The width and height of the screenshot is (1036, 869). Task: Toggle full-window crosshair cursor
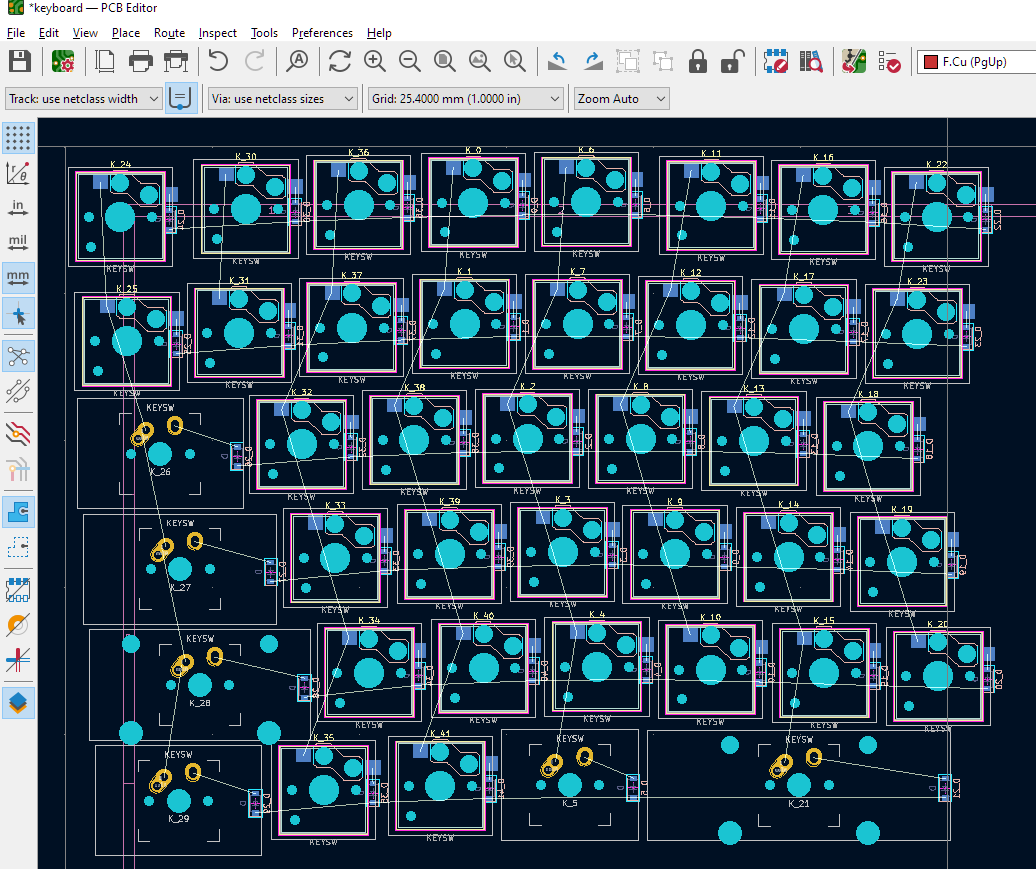tap(18, 313)
